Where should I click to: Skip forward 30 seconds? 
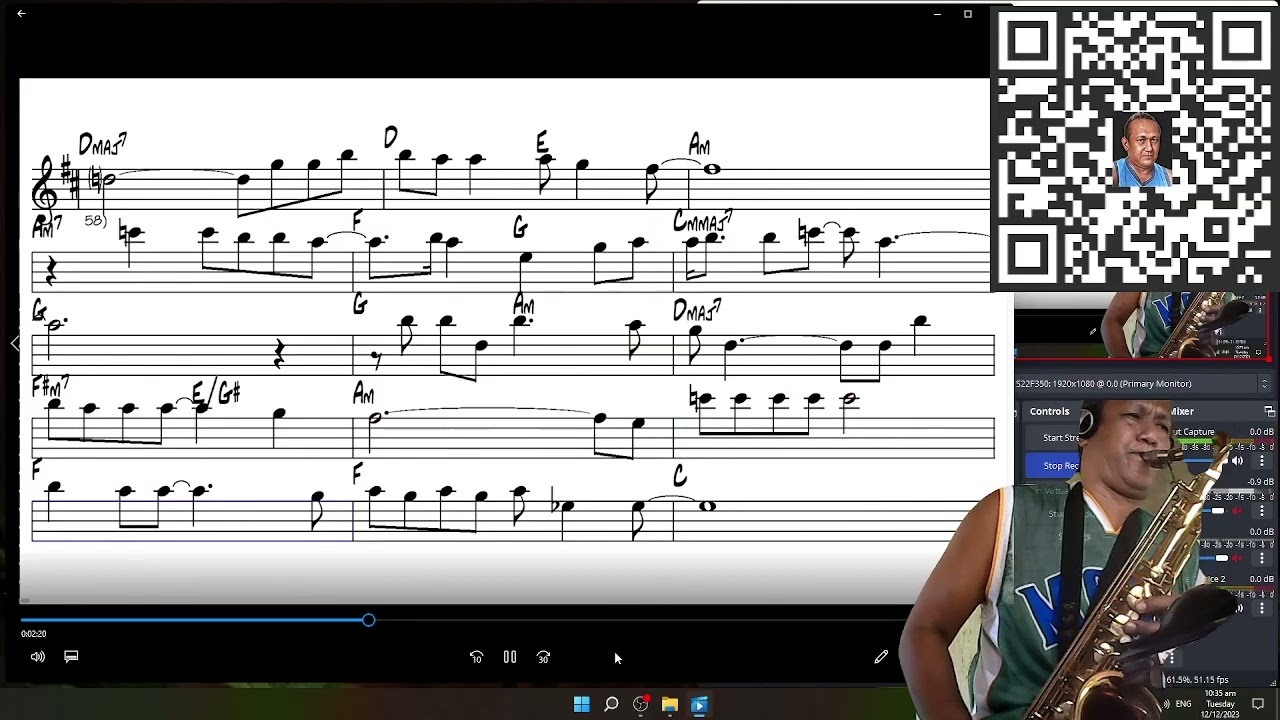(x=543, y=657)
